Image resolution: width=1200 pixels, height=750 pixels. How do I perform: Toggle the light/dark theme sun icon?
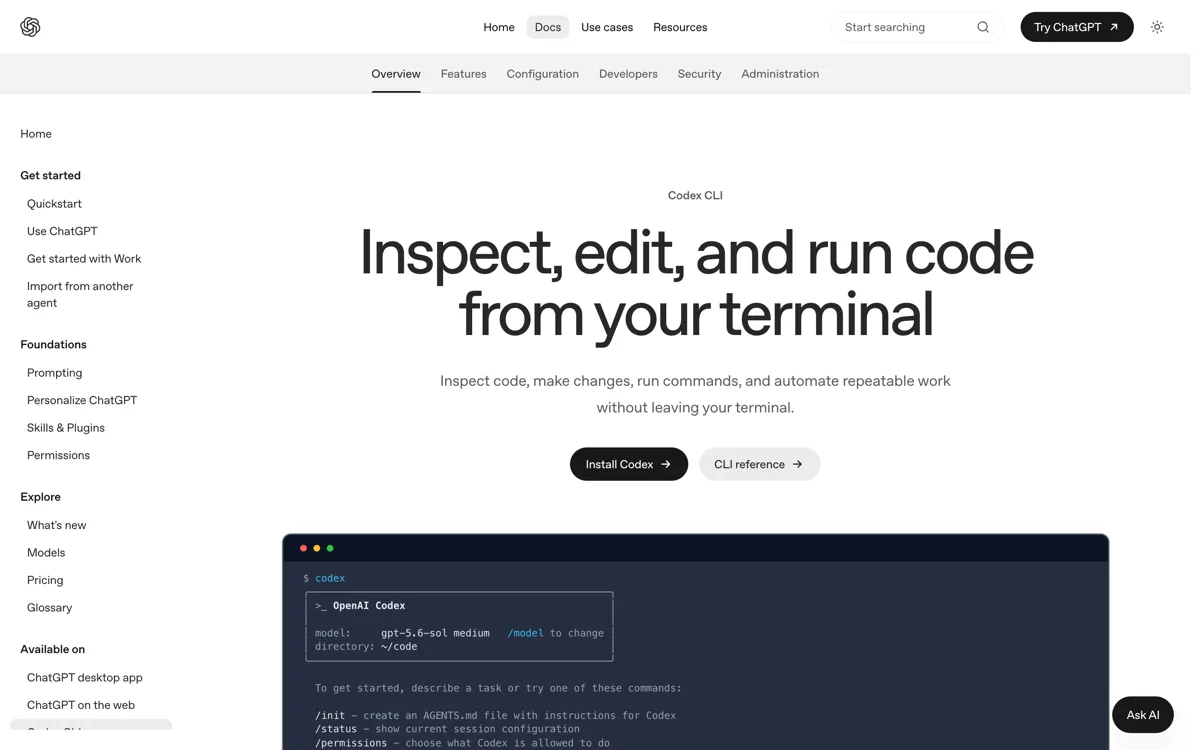[x=1157, y=27]
